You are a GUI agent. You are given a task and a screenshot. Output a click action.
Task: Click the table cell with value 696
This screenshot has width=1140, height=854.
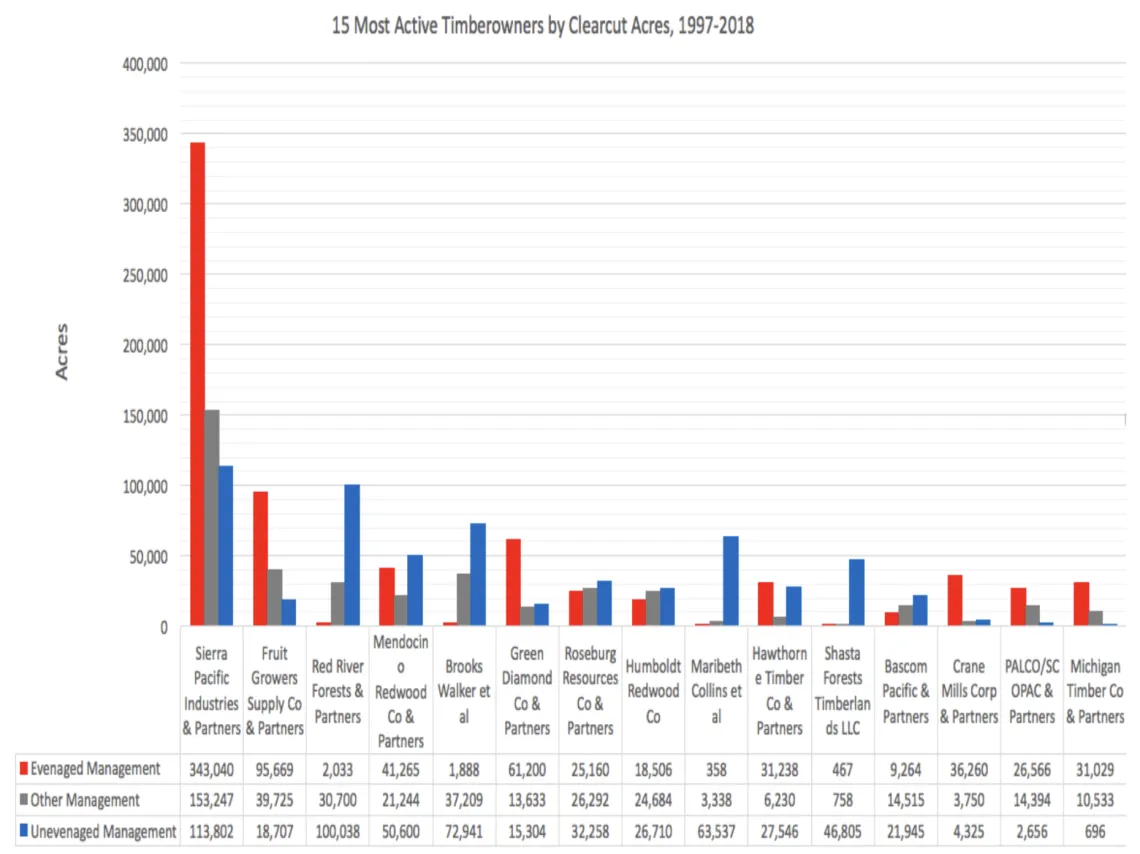(1095, 831)
